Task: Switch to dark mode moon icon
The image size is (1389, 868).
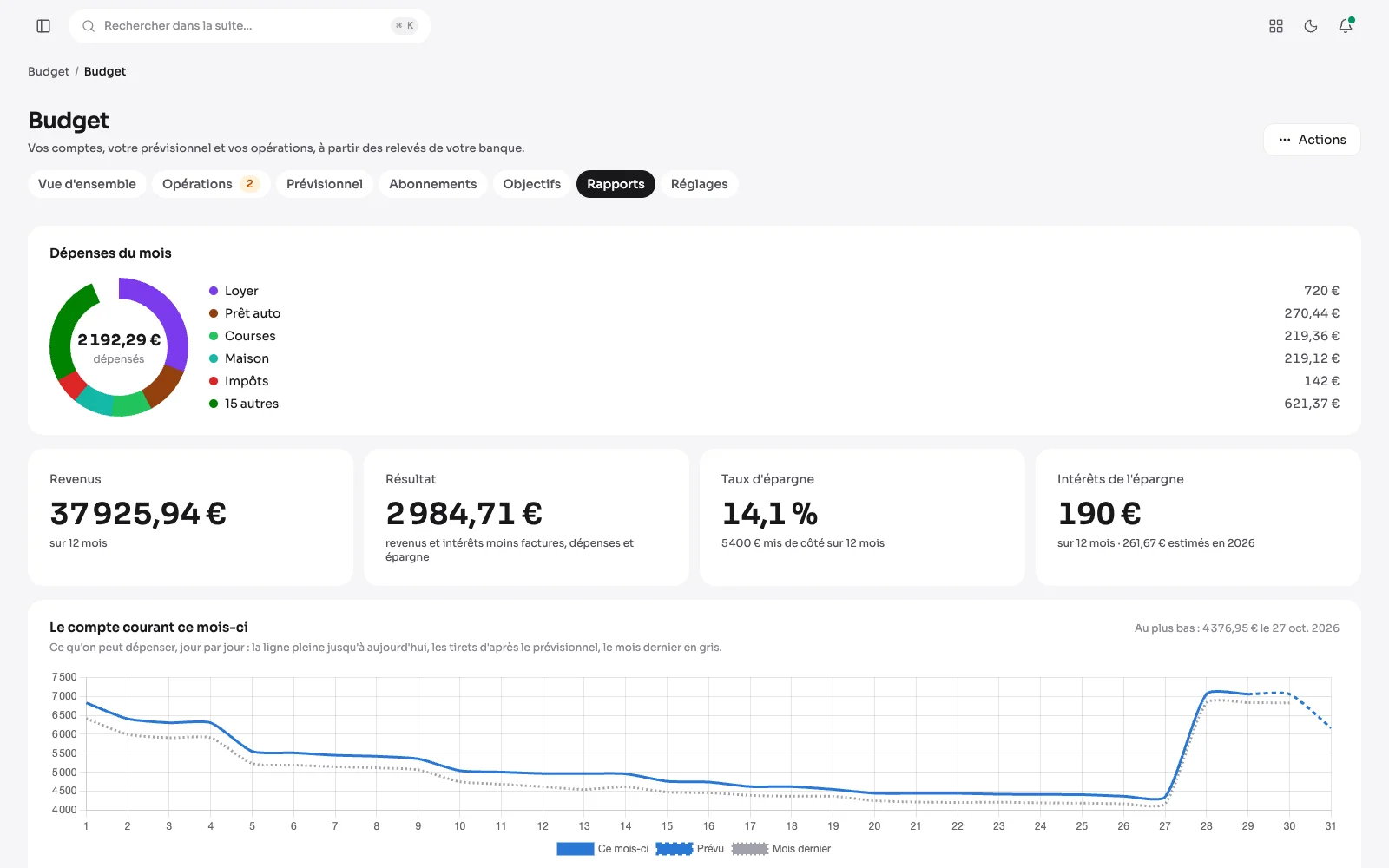Action: [1311, 26]
